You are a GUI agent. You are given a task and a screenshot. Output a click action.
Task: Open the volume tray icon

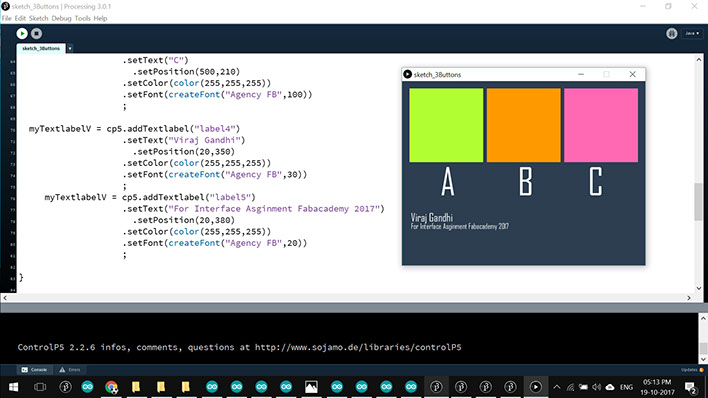click(x=596, y=387)
